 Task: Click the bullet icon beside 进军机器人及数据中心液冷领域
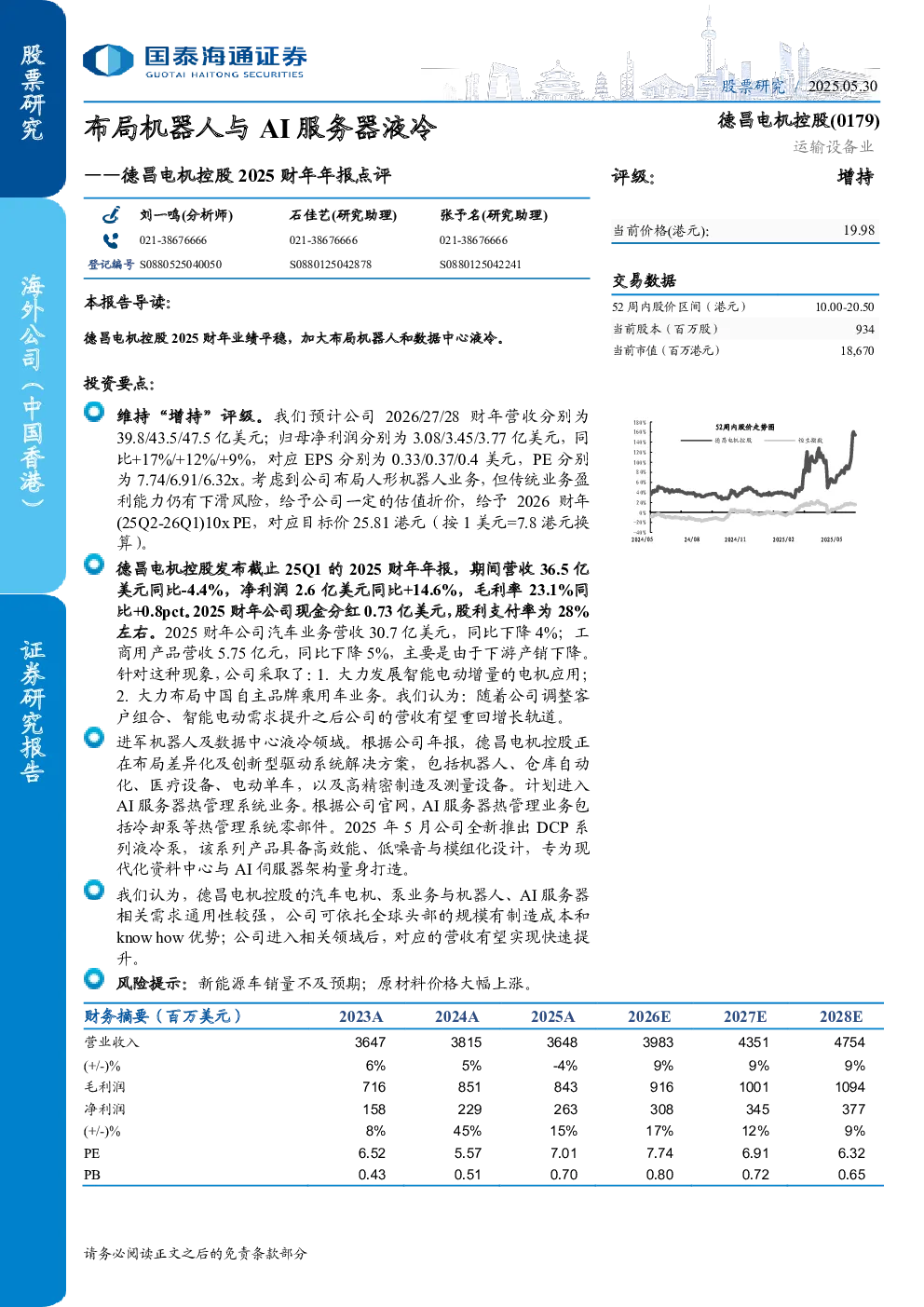tap(94, 737)
